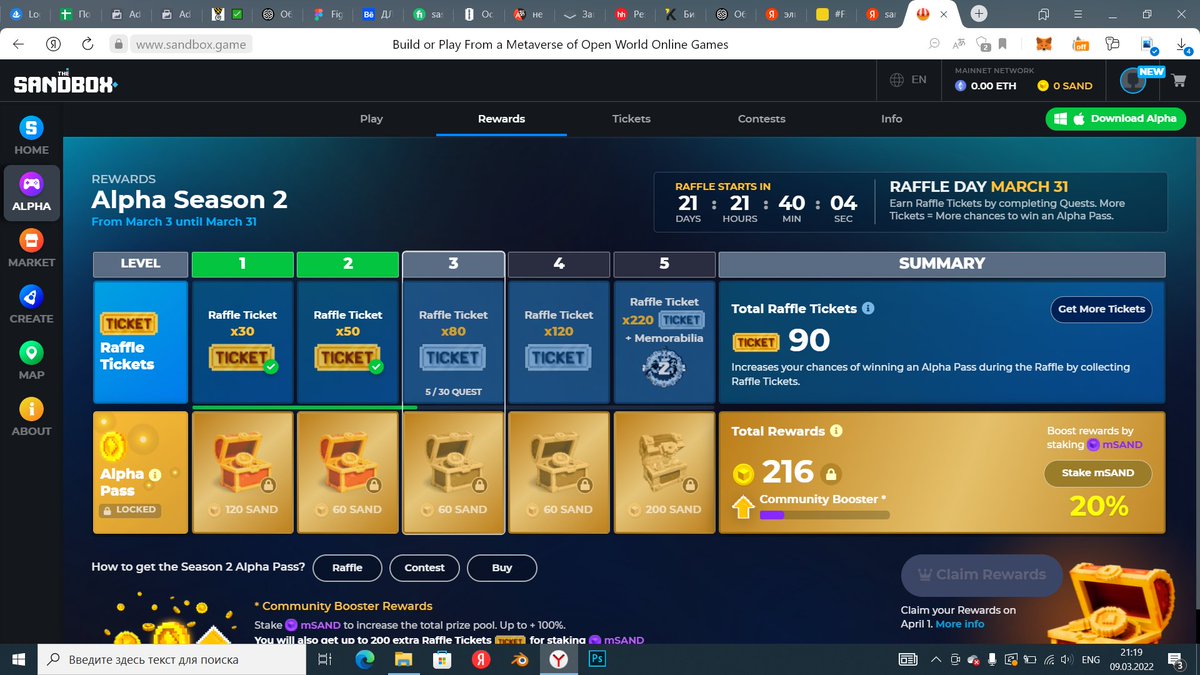The width and height of the screenshot is (1200, 675).
Task: Click the translate page icon in address bar
Action: pos(959,44)
